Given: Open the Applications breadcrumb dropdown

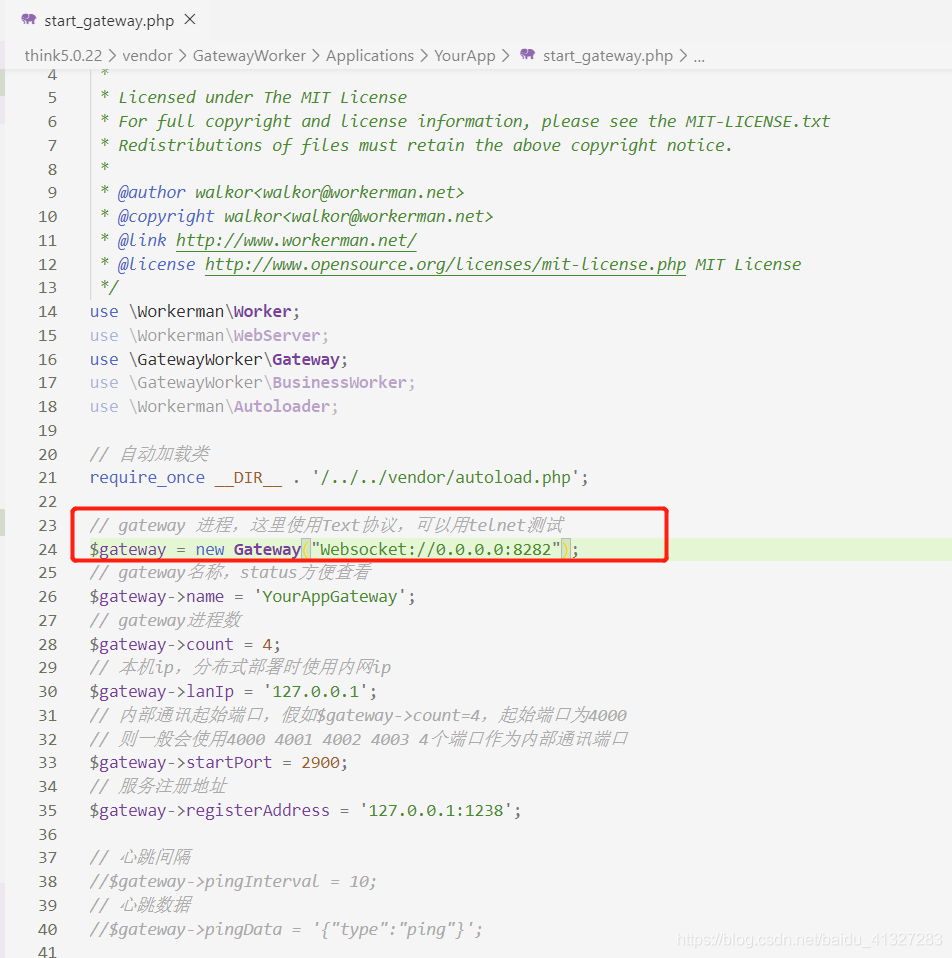Looking at the screenshot, I should coord(370,56).
